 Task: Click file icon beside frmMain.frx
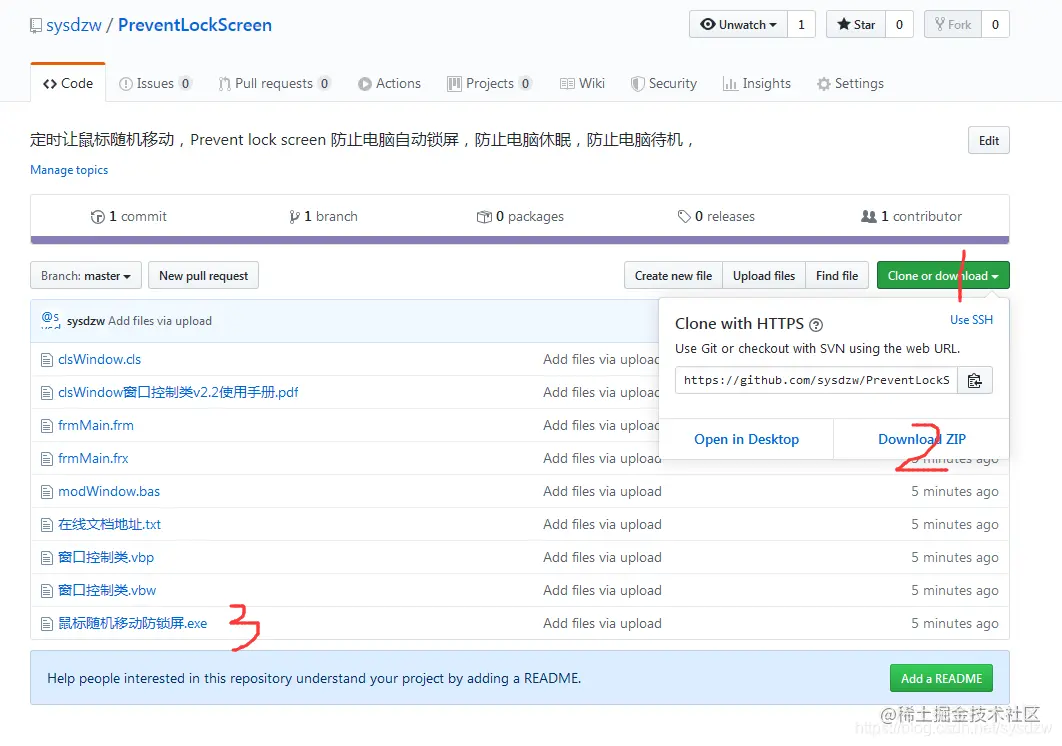47,459
